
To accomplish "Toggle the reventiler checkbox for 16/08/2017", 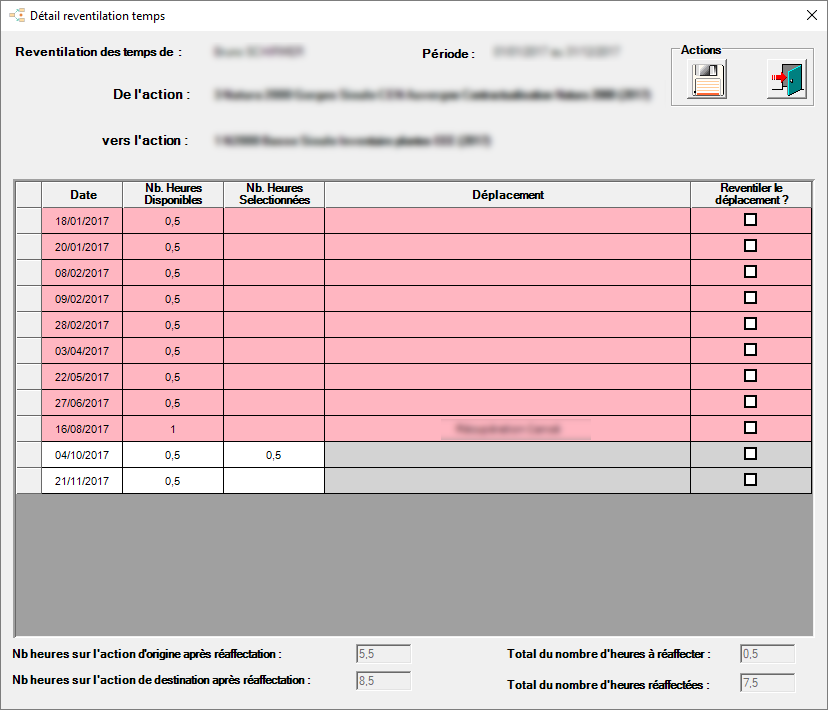I will (750, 428).
